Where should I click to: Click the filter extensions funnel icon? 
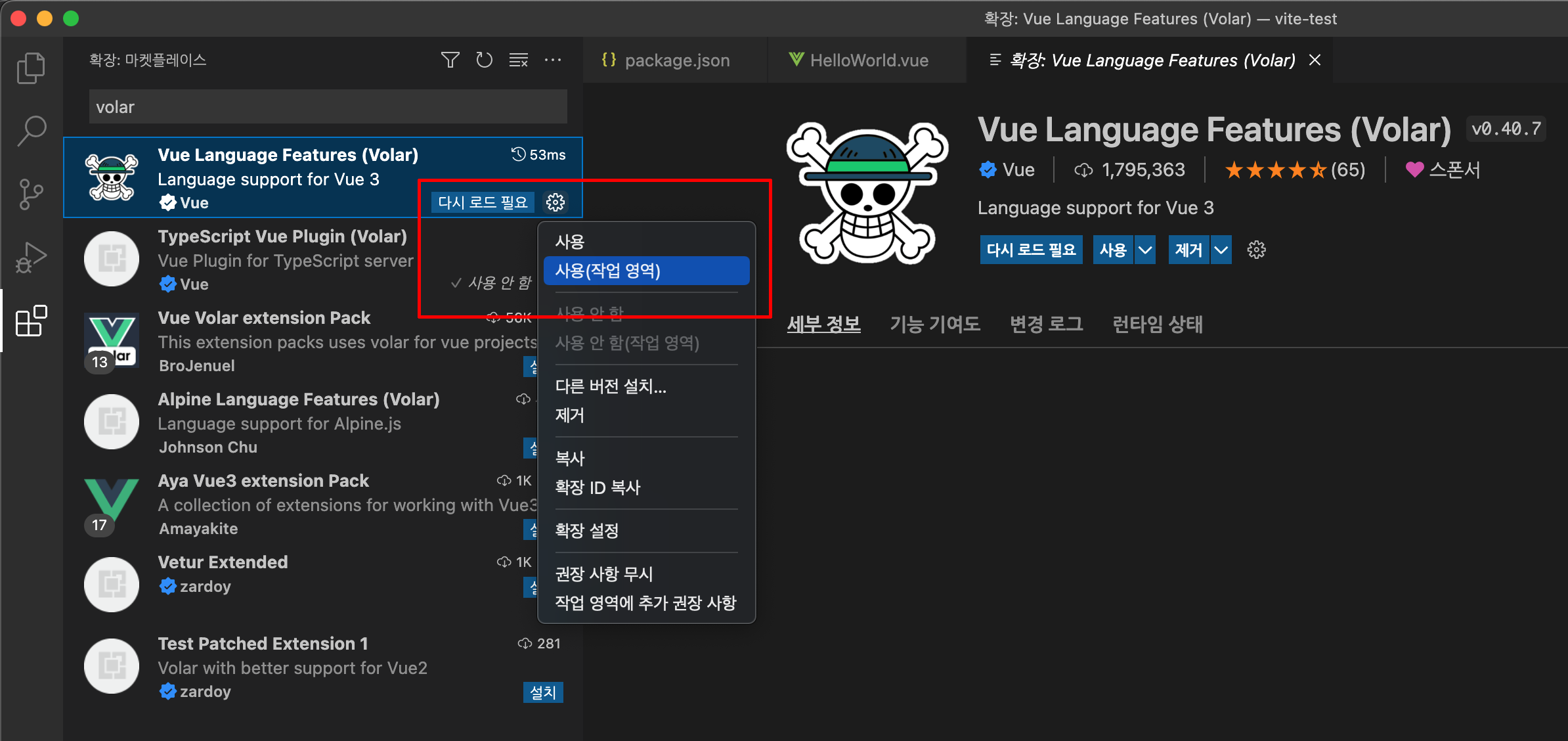tap(450, 60)
